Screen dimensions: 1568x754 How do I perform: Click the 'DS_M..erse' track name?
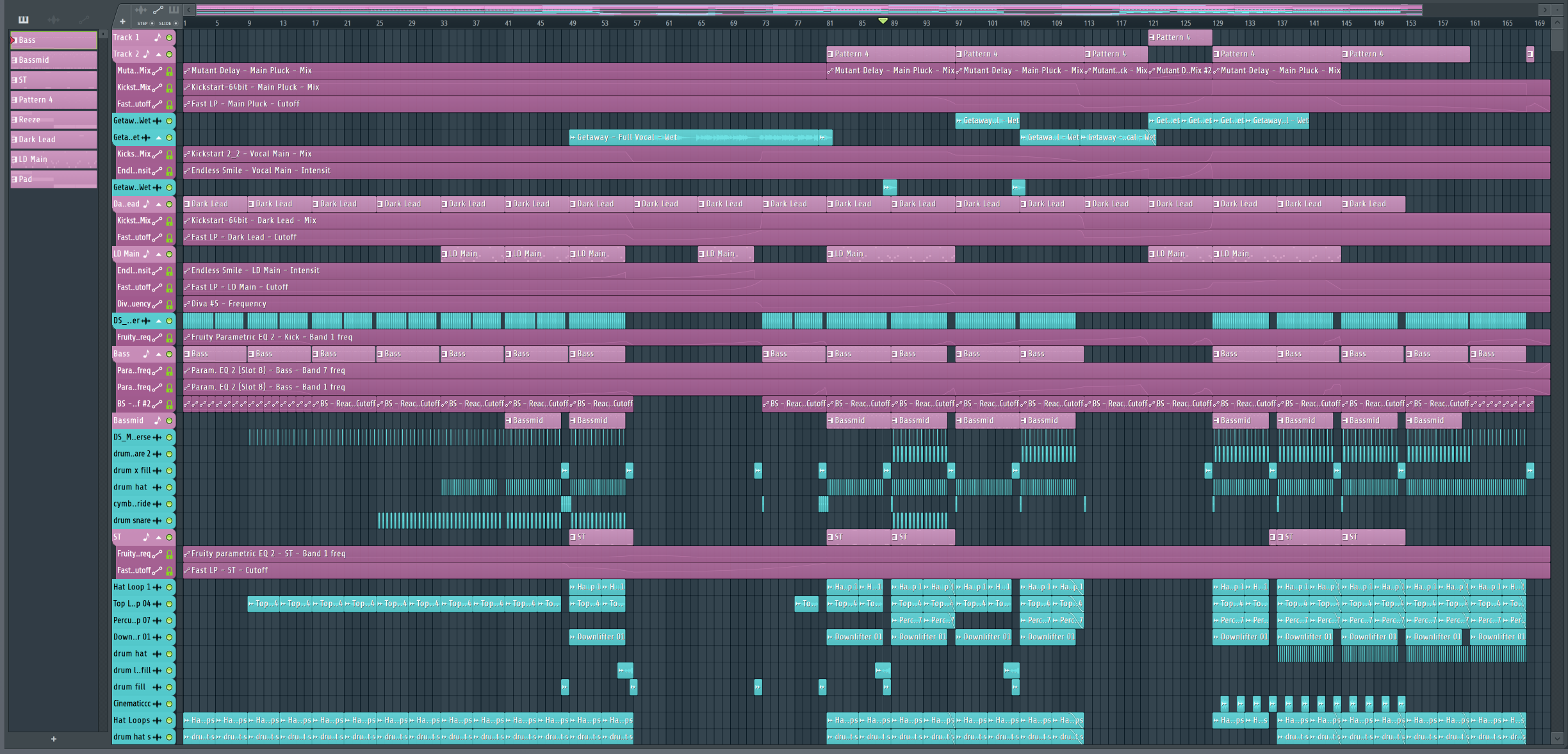click(132, 437)
